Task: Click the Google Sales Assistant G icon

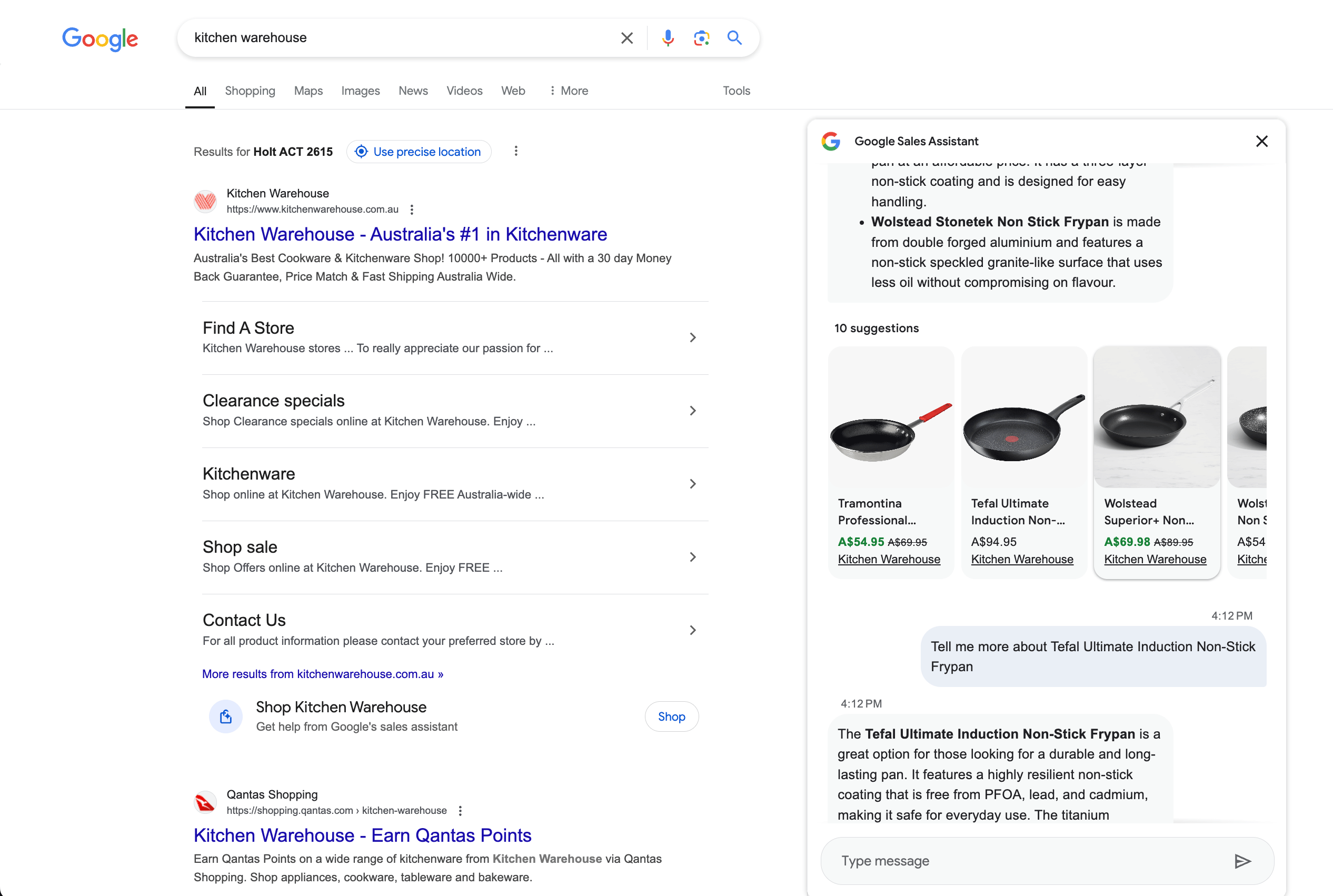Action: (830, 140)
